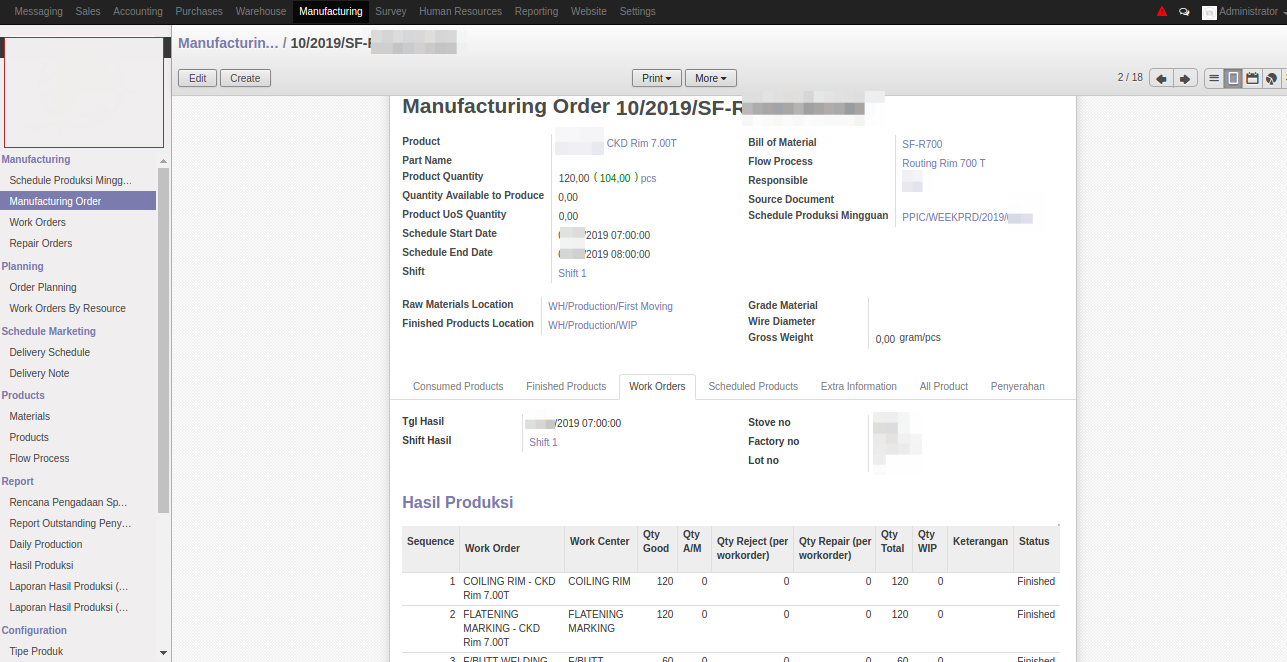Screen dimensions: 1287x662
Task: Open the More actions dropdown
Action: [x=711, y=78]
